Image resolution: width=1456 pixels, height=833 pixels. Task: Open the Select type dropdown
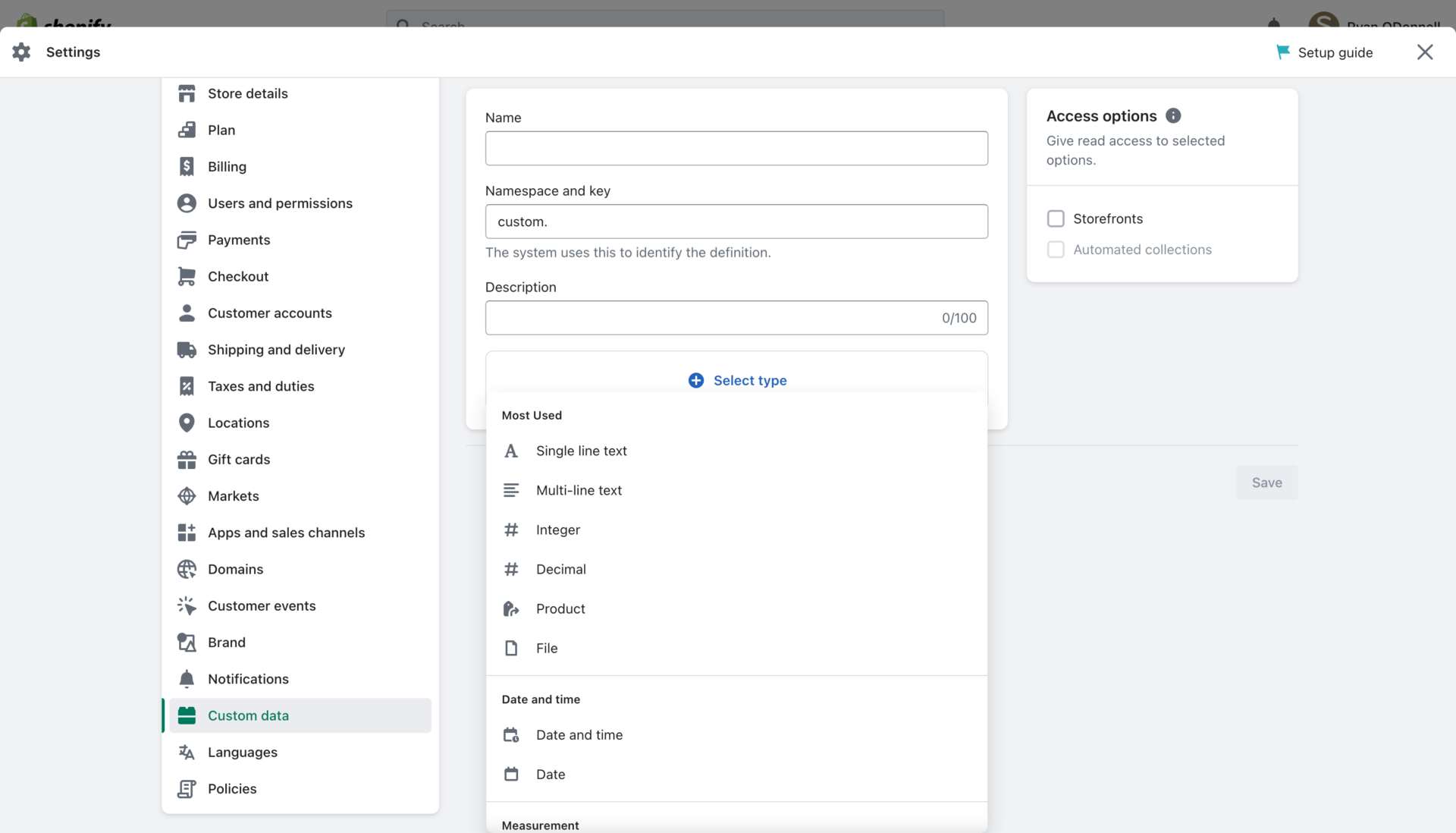pos(736,380)
